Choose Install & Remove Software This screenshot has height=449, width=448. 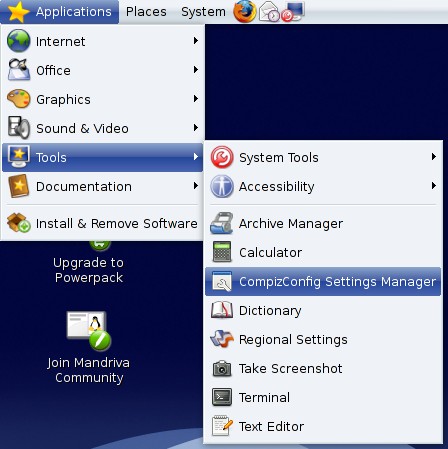pyautogui.click(x=102, y=223)
